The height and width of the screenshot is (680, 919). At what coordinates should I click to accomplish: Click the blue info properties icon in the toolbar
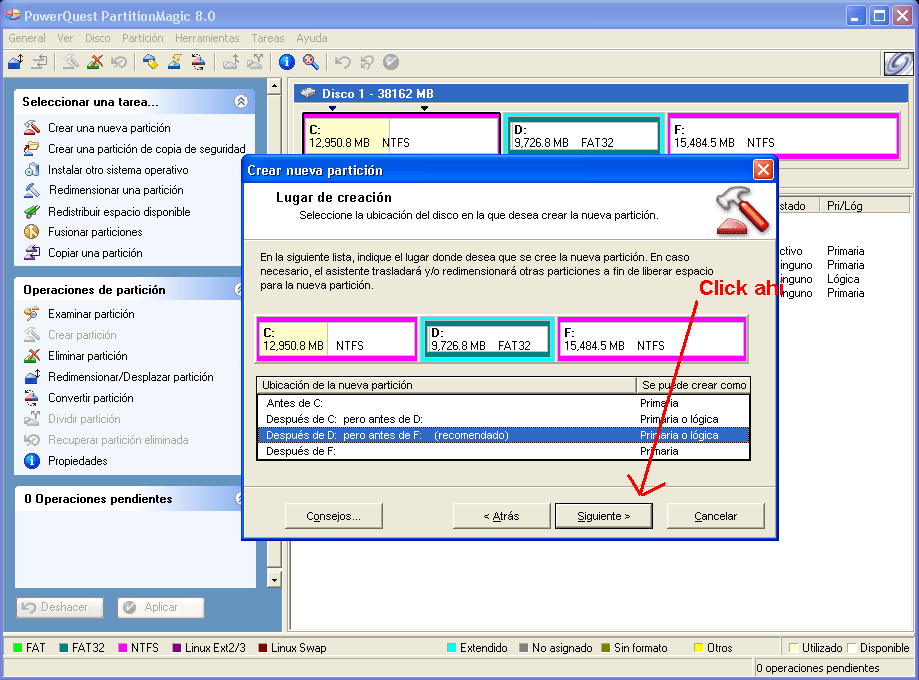287,62
